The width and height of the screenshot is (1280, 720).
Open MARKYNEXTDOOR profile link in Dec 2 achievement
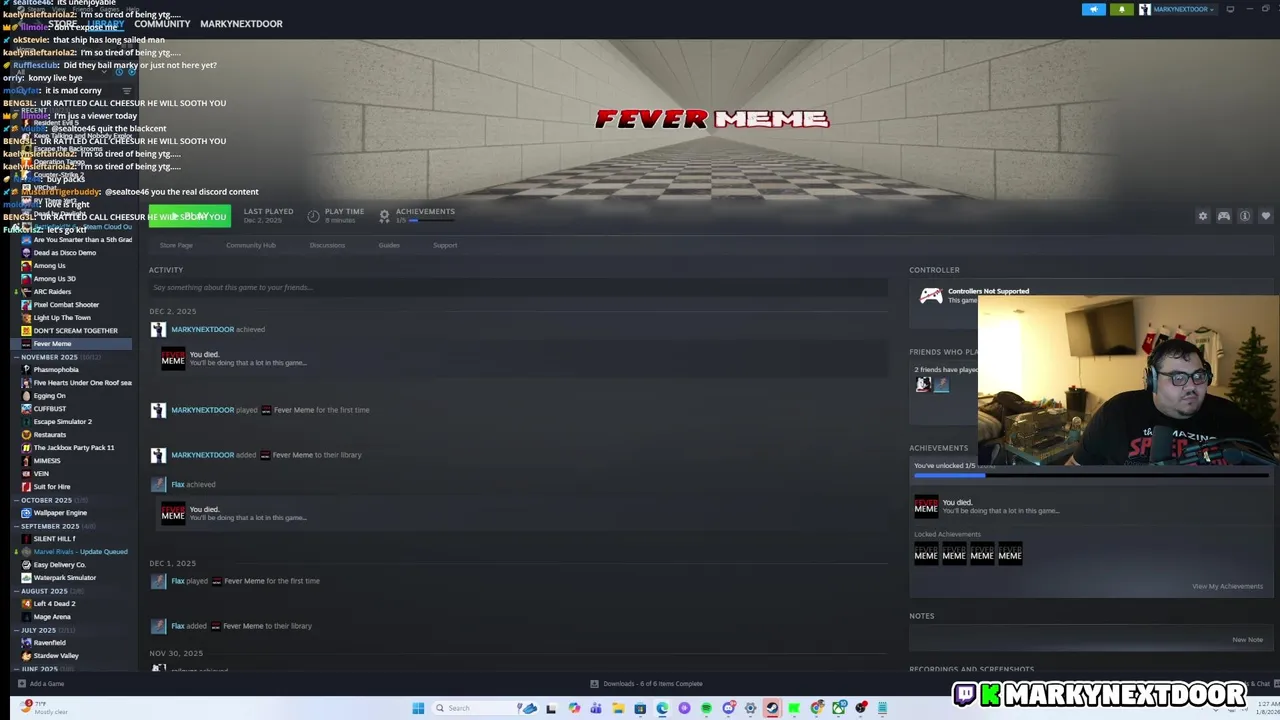tap(202, 329)
